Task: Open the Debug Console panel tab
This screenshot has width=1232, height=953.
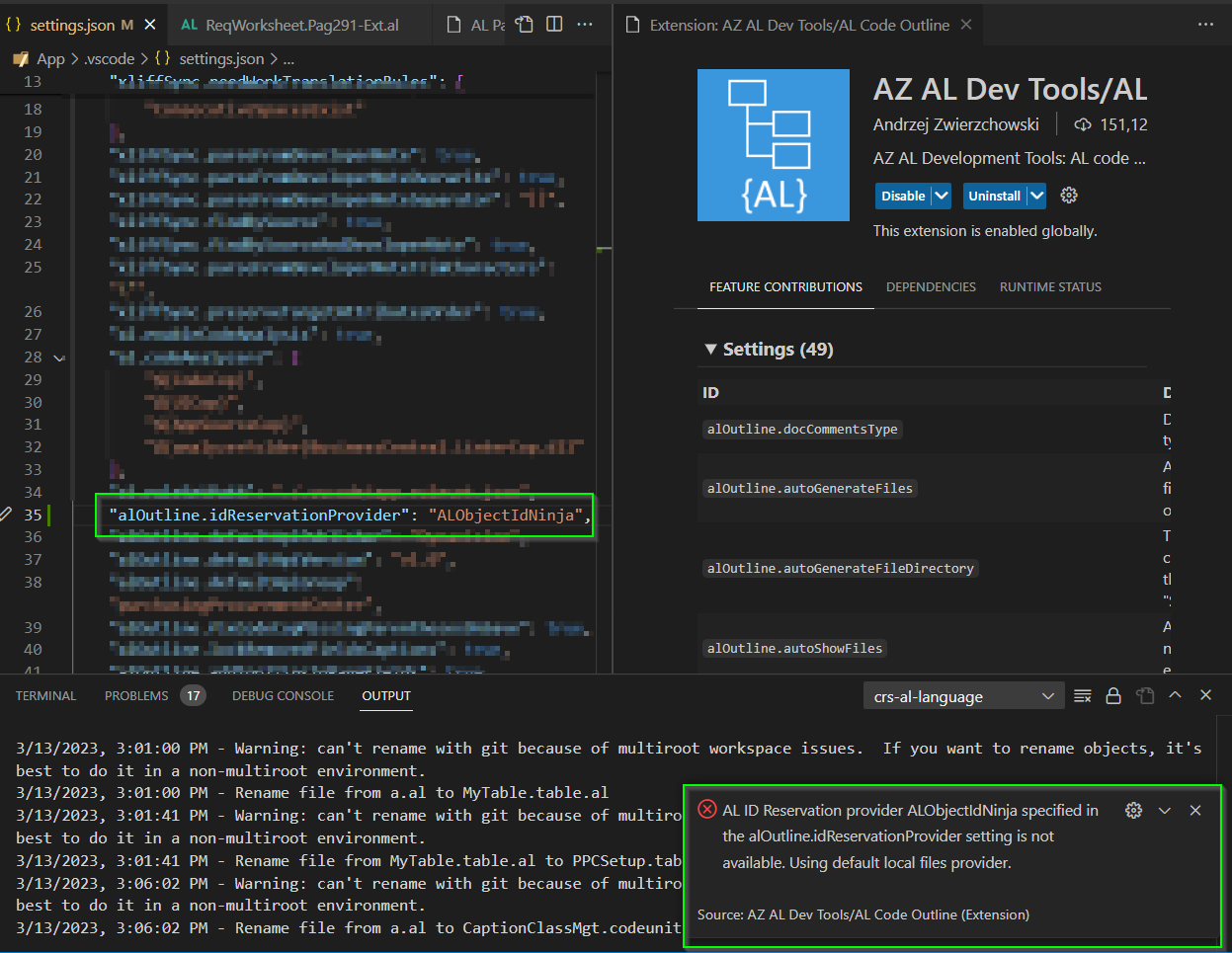Action: coord(283,695)
